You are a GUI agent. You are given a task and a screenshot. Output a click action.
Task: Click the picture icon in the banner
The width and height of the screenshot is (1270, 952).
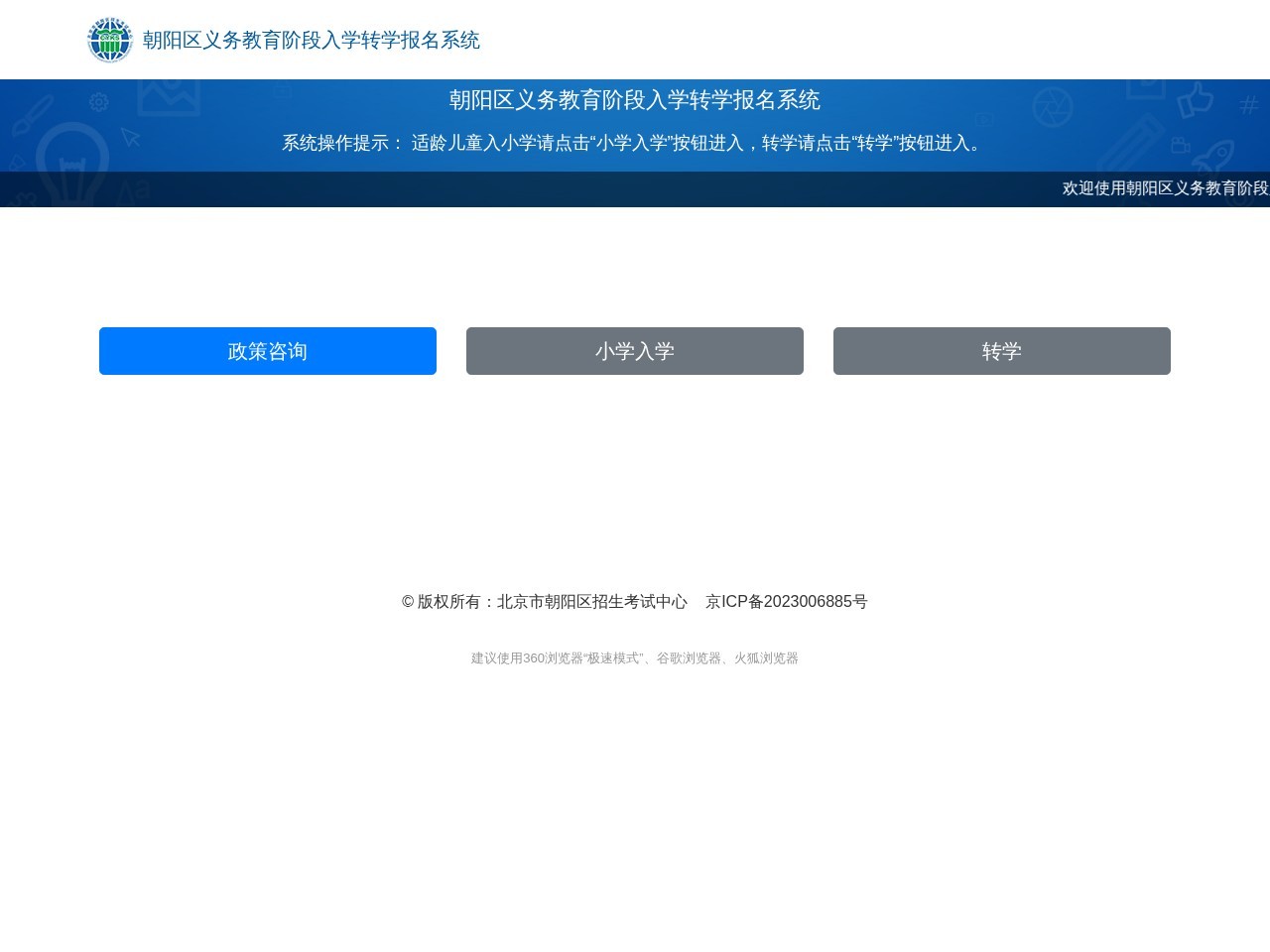pyautogui.click(x=169, y=98)
